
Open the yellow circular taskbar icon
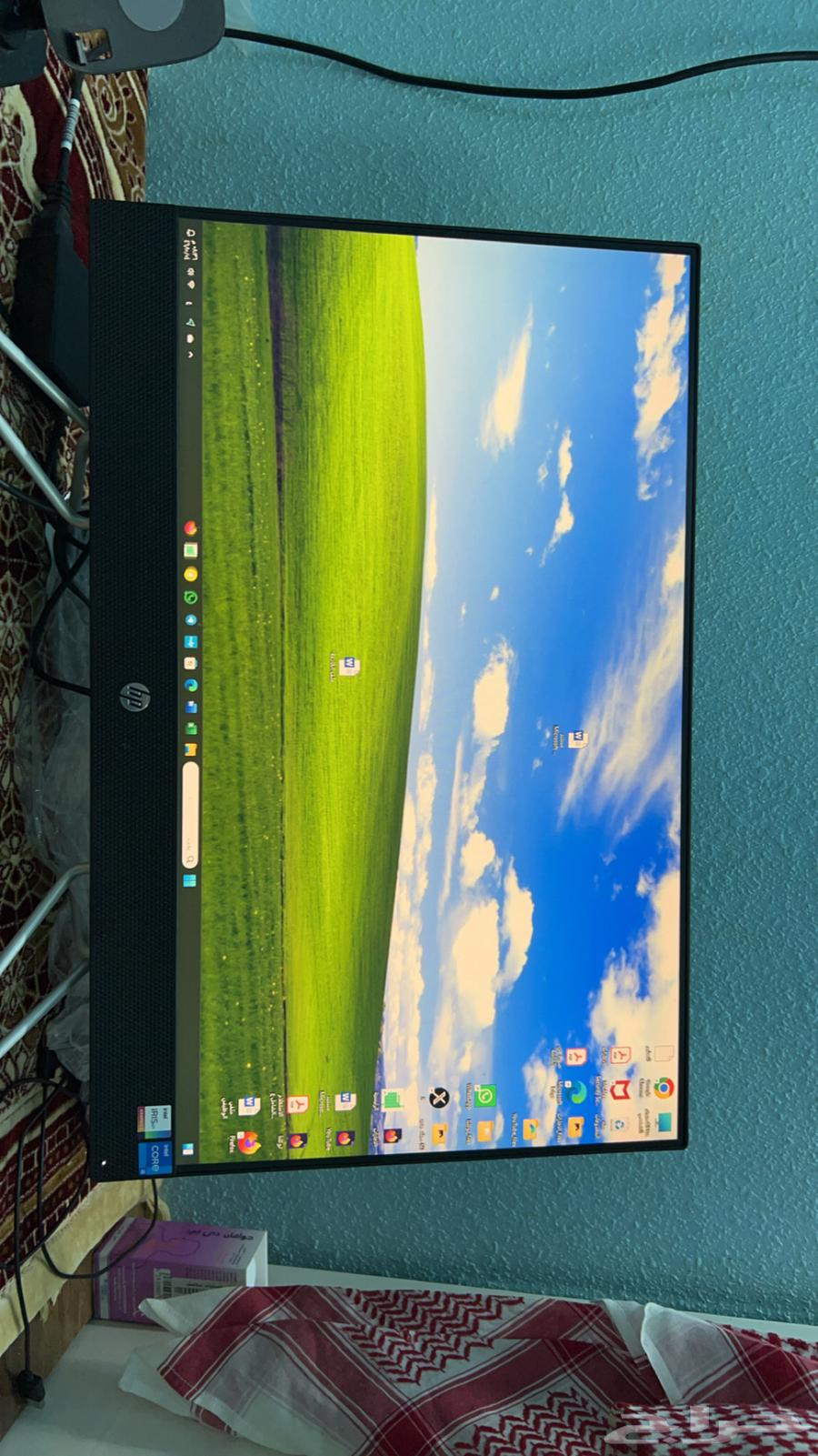[190, 574]
